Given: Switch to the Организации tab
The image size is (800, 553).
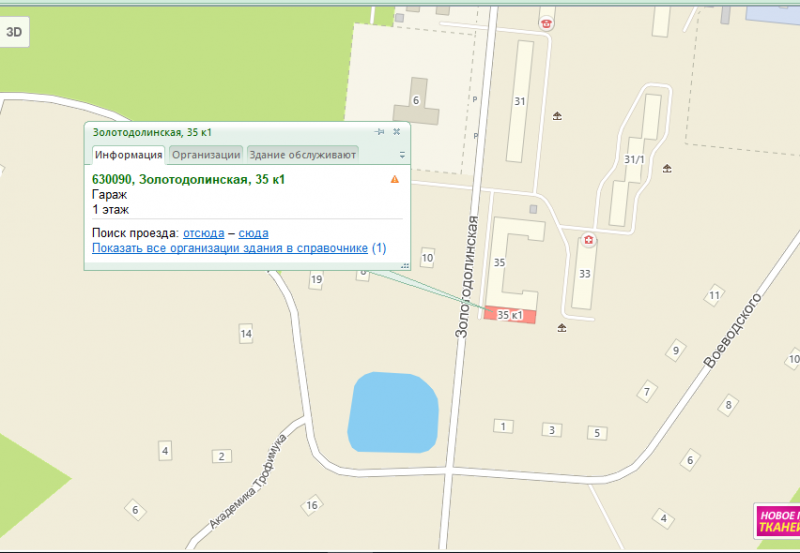Looking at the screenshot, I should [205, 155].
